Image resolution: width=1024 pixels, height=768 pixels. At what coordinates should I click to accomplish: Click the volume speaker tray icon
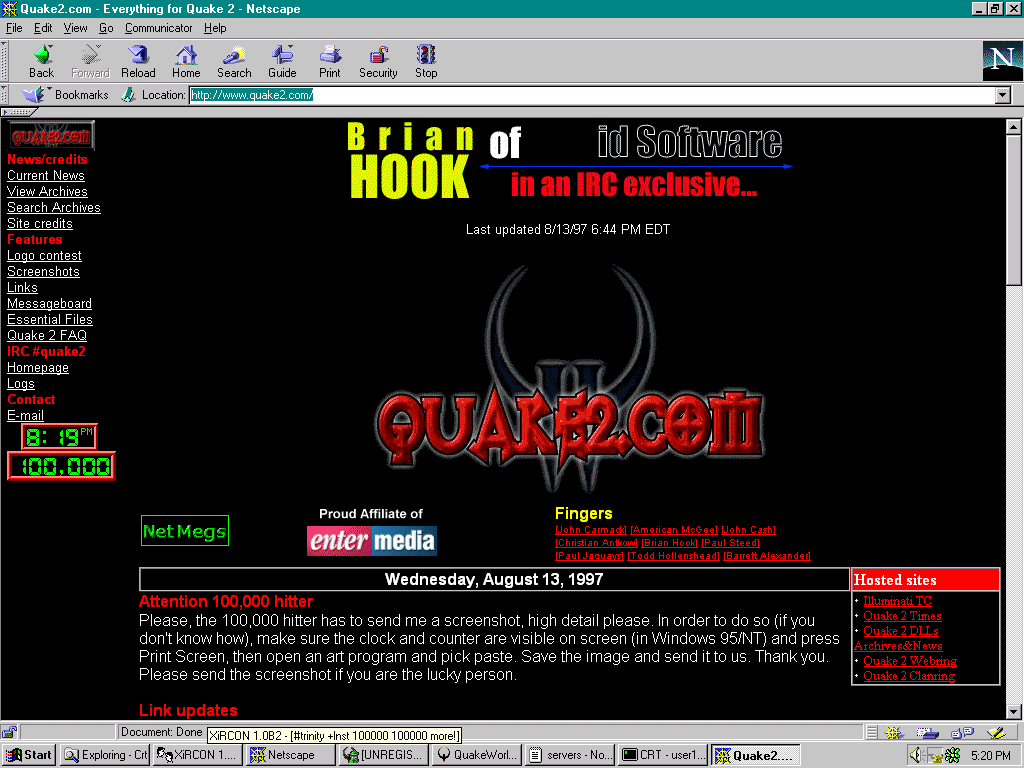[916, 755]
